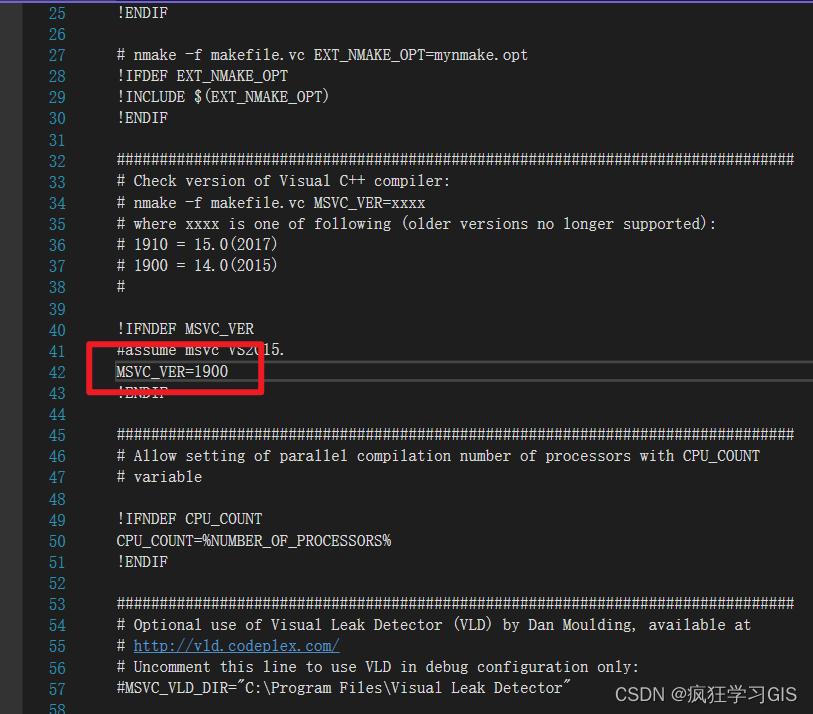Click the comment 'nmake -f makefile.vc MSVC_VER=xxxx'
The height and width of the screenshot is (714, 813).
click(279, 202)
